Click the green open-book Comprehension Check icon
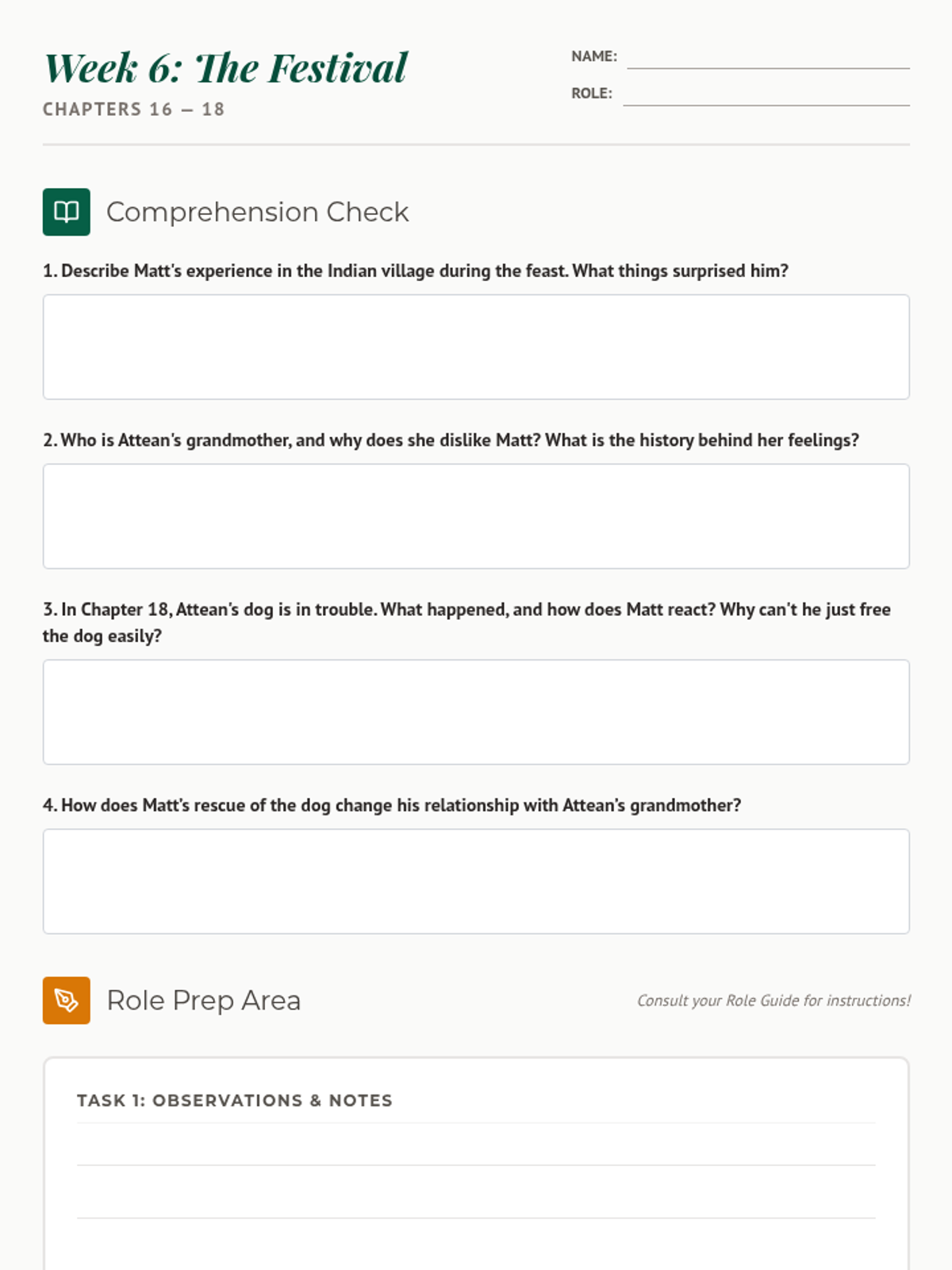The image size is (952, 1270). (x=66, y=212)
